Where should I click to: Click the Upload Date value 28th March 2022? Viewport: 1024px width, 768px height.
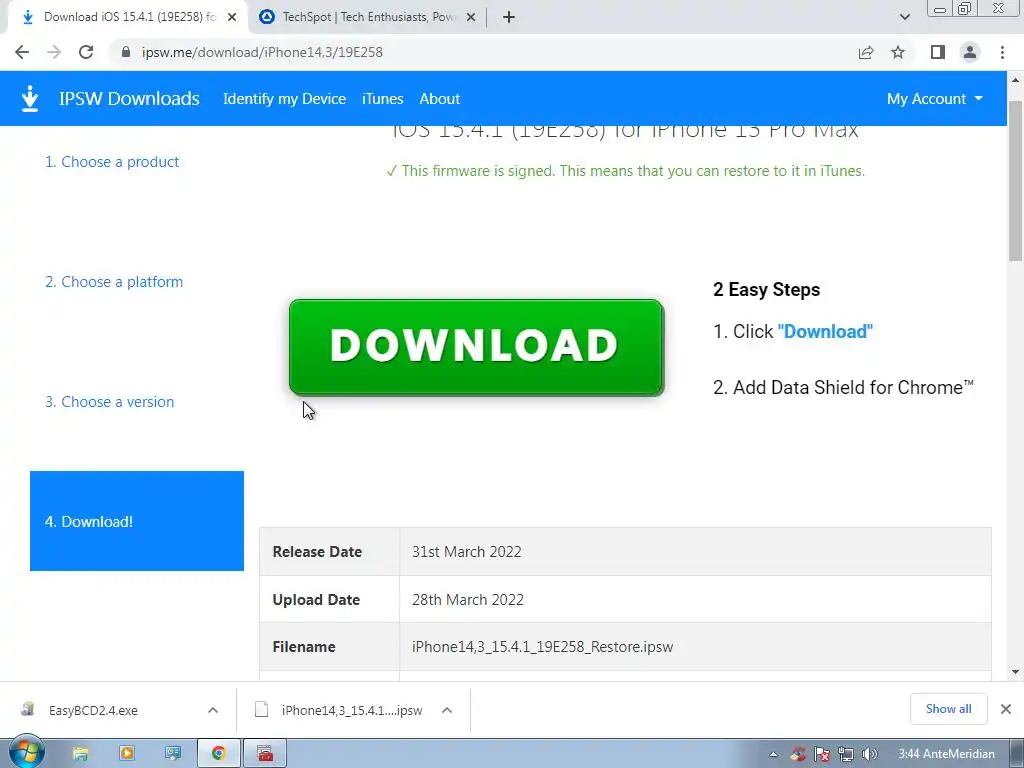pos(468,600)
